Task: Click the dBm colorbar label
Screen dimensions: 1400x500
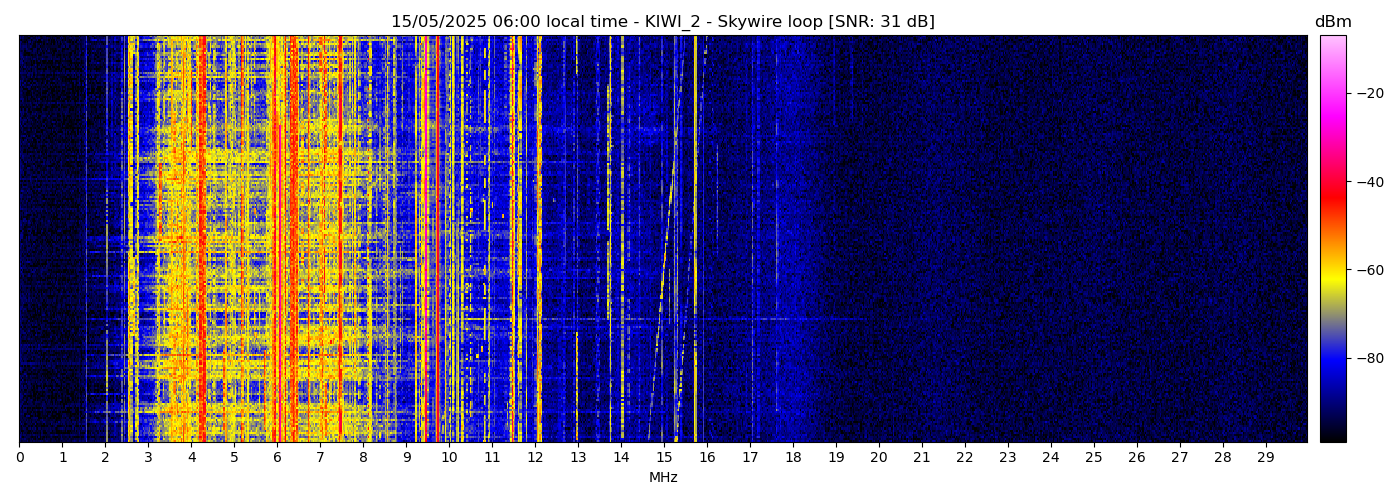Action: click(x=1332, y=22)
